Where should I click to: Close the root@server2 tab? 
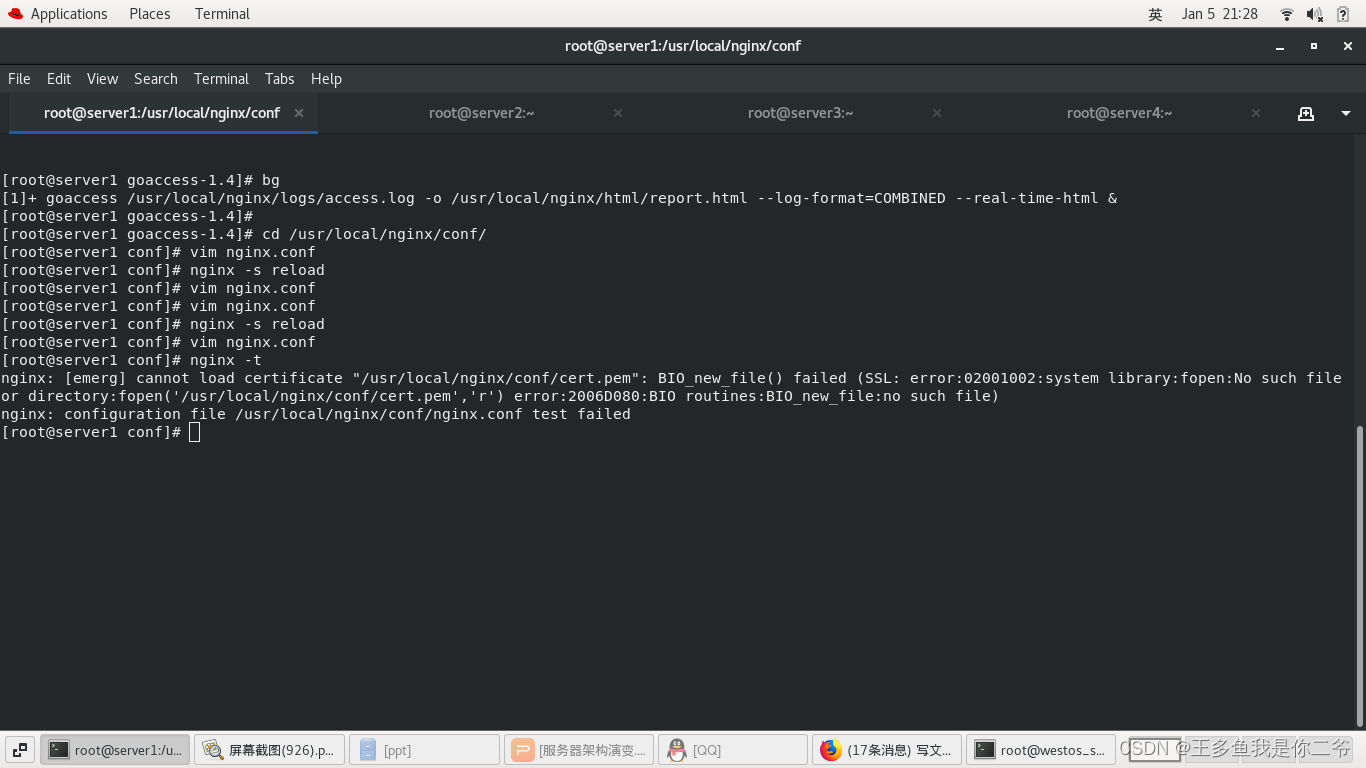pos(618,113)
